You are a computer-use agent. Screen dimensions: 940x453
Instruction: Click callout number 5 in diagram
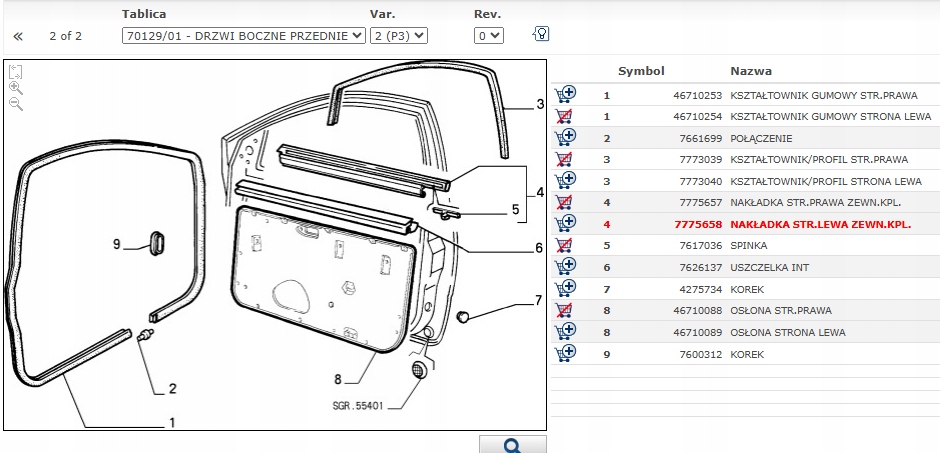coord(515,210)
